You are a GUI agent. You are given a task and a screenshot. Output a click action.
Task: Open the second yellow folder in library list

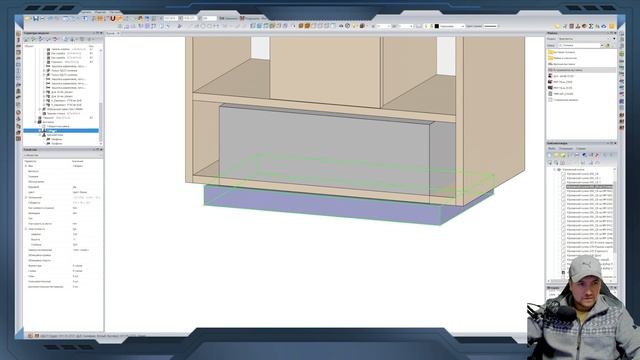[x=550, y=58]
